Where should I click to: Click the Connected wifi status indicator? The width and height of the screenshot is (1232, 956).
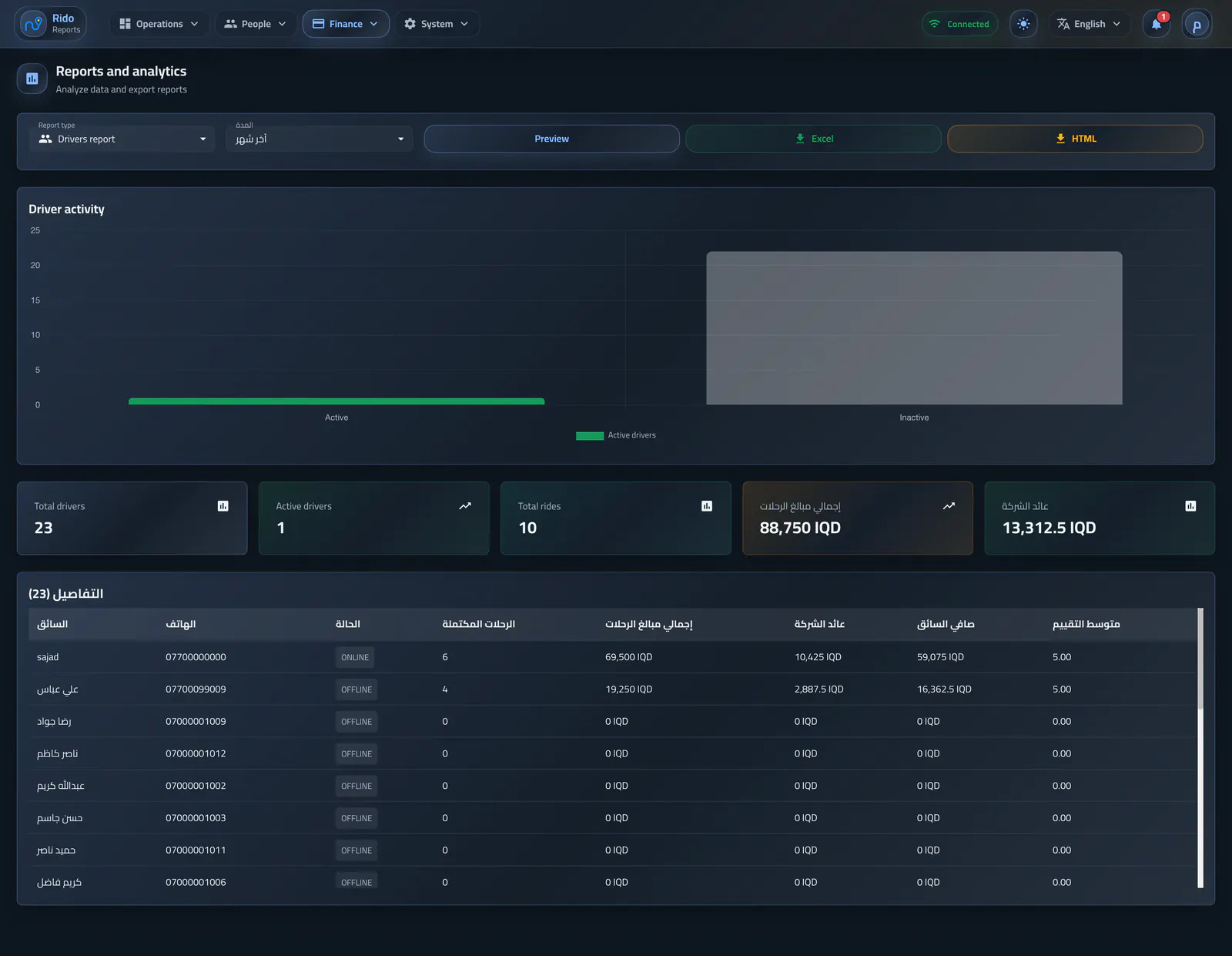pos(959,24)
